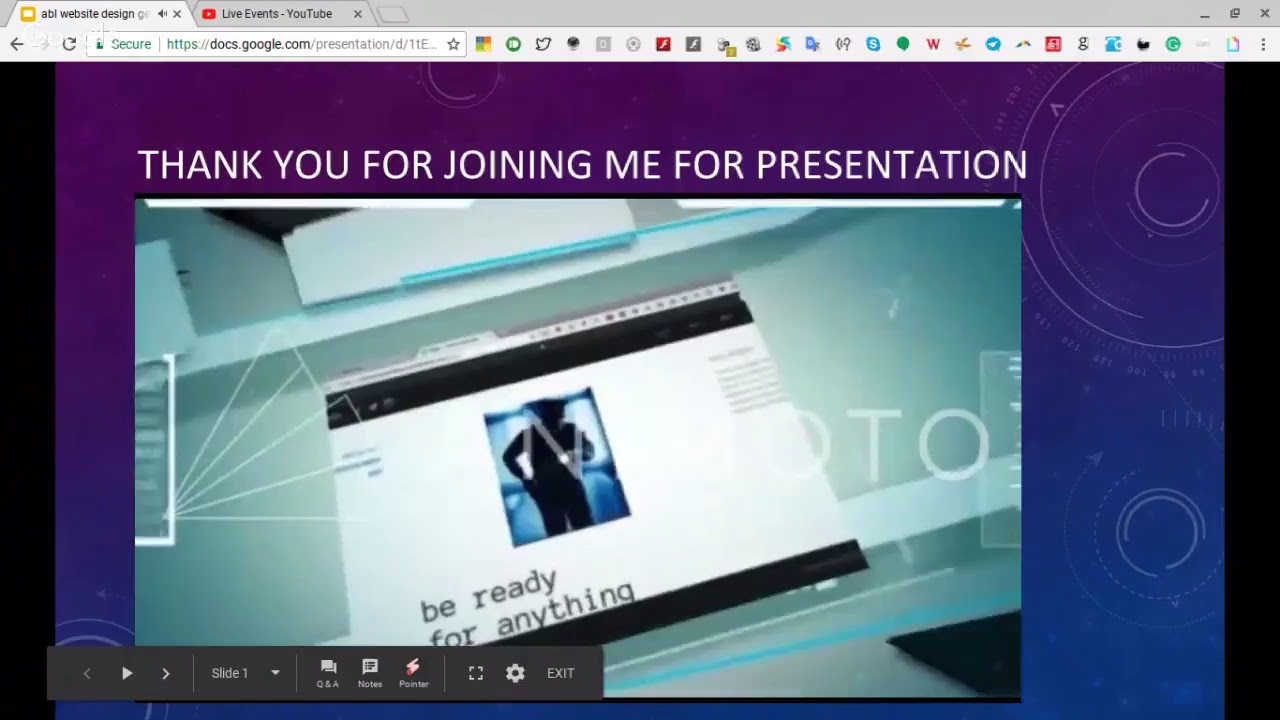This screenshot has height=720, width=1280.
Task: Bookmark this page with star icon
Action: pos(453,44)
